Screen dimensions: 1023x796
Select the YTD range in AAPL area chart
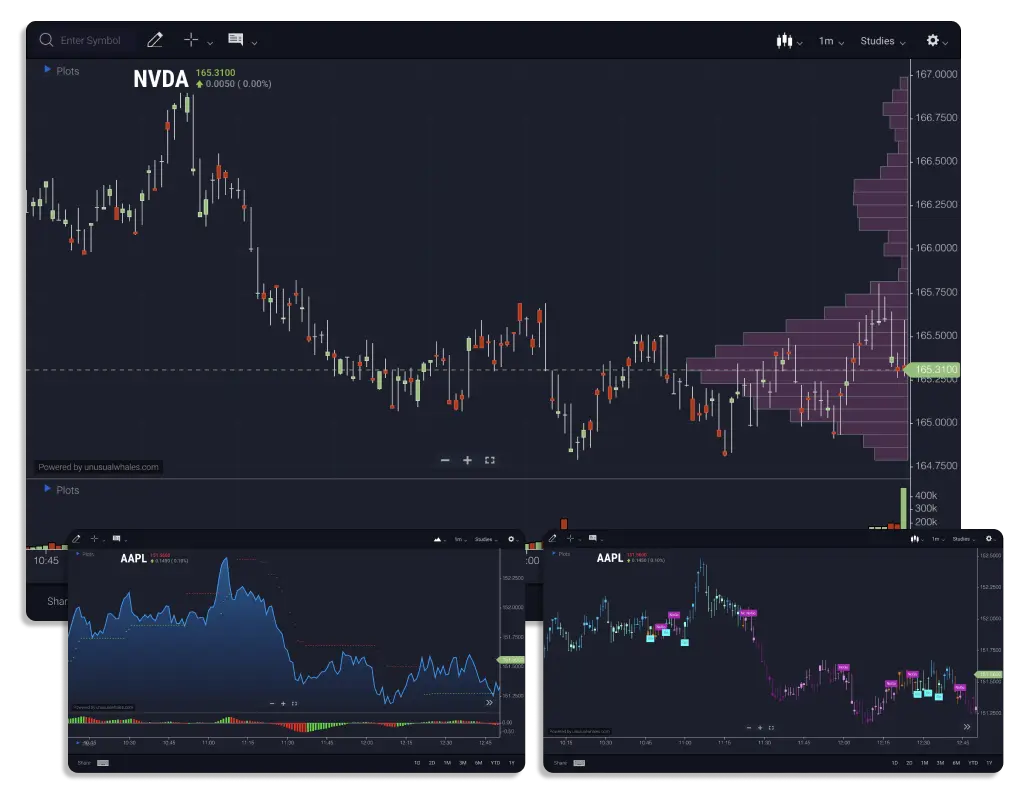[x=495, y=763]
